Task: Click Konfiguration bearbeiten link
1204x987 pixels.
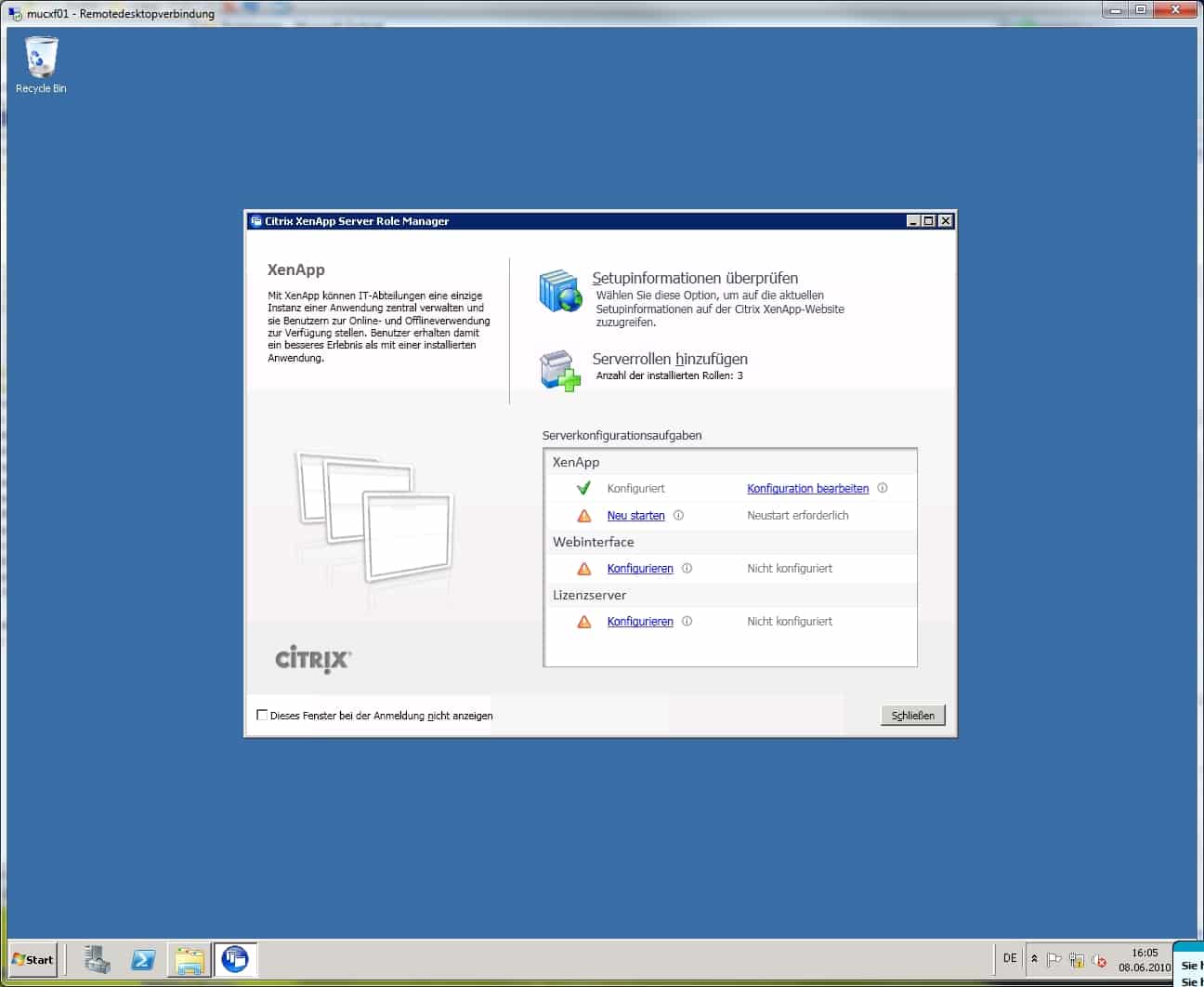Action: 807,488
